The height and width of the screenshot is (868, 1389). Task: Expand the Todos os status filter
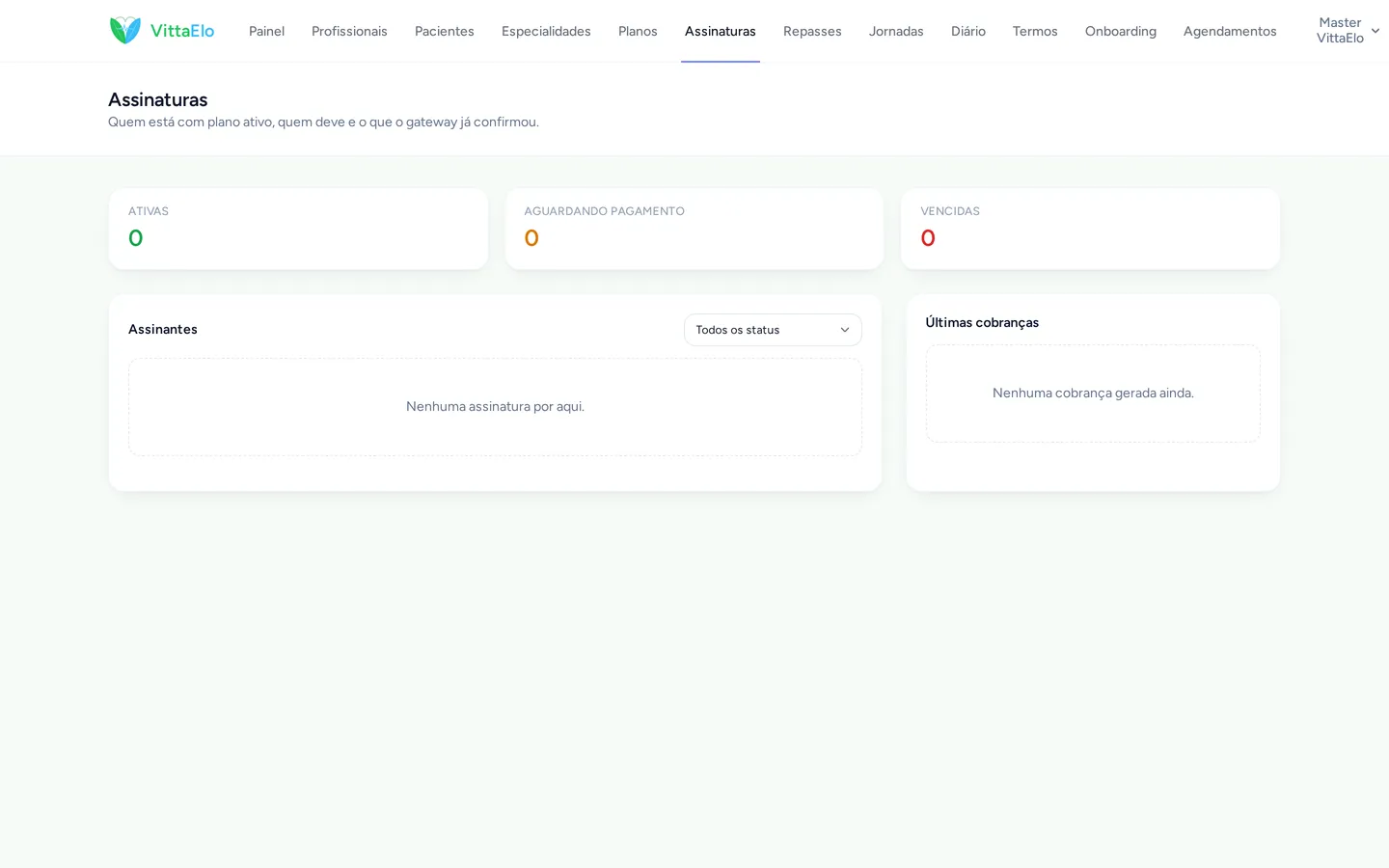[x=773, y=330]
